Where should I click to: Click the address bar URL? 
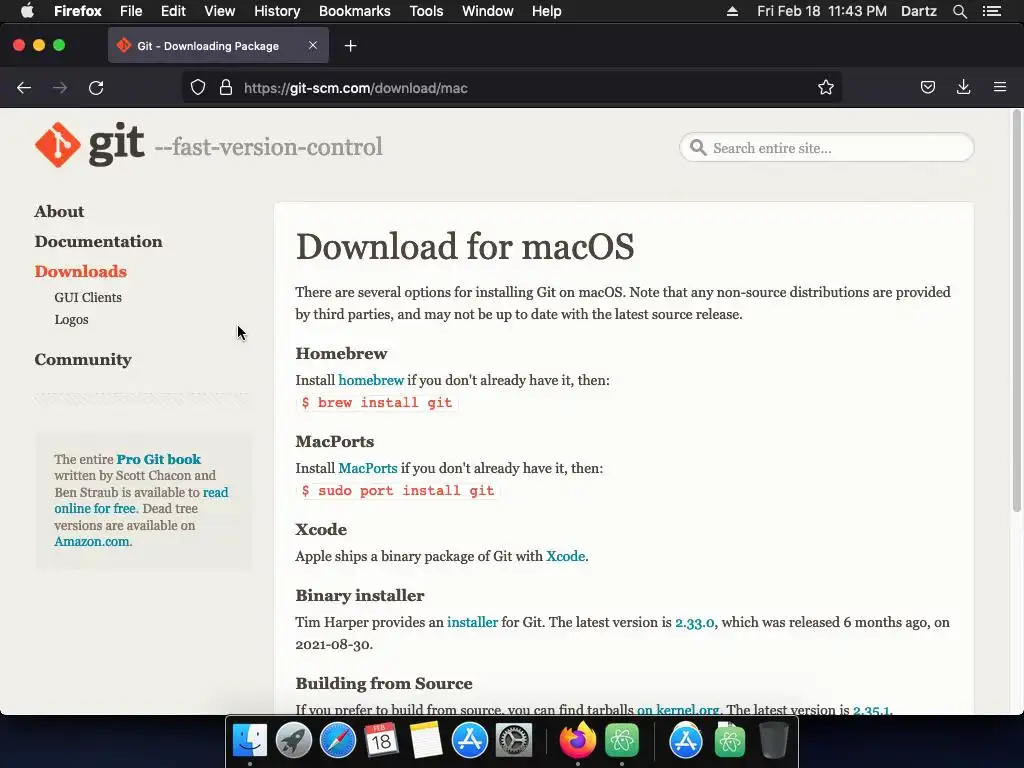356,88
